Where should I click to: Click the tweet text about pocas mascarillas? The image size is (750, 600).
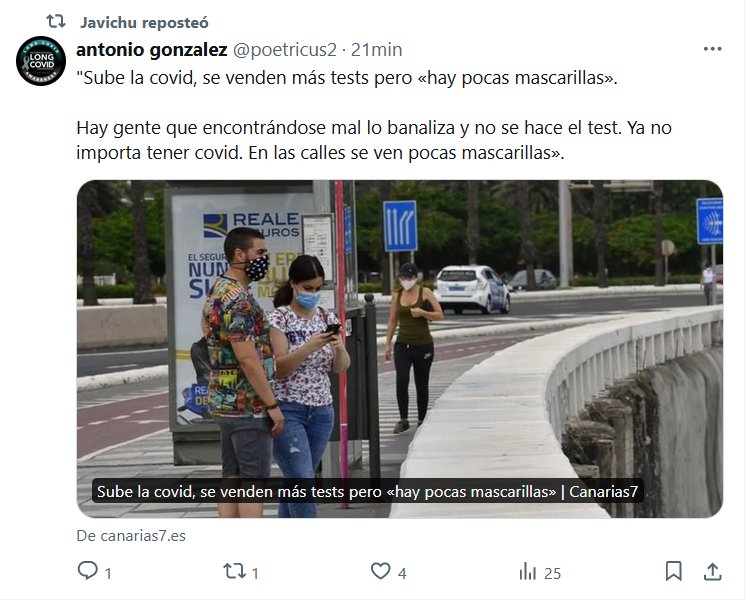click(374, 115)
